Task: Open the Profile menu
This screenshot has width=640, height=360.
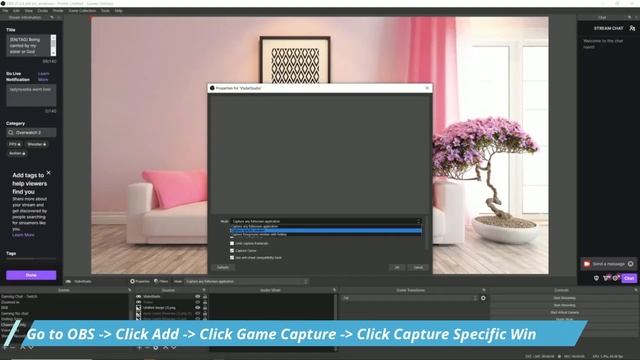Action: click(x=58, y=11)
